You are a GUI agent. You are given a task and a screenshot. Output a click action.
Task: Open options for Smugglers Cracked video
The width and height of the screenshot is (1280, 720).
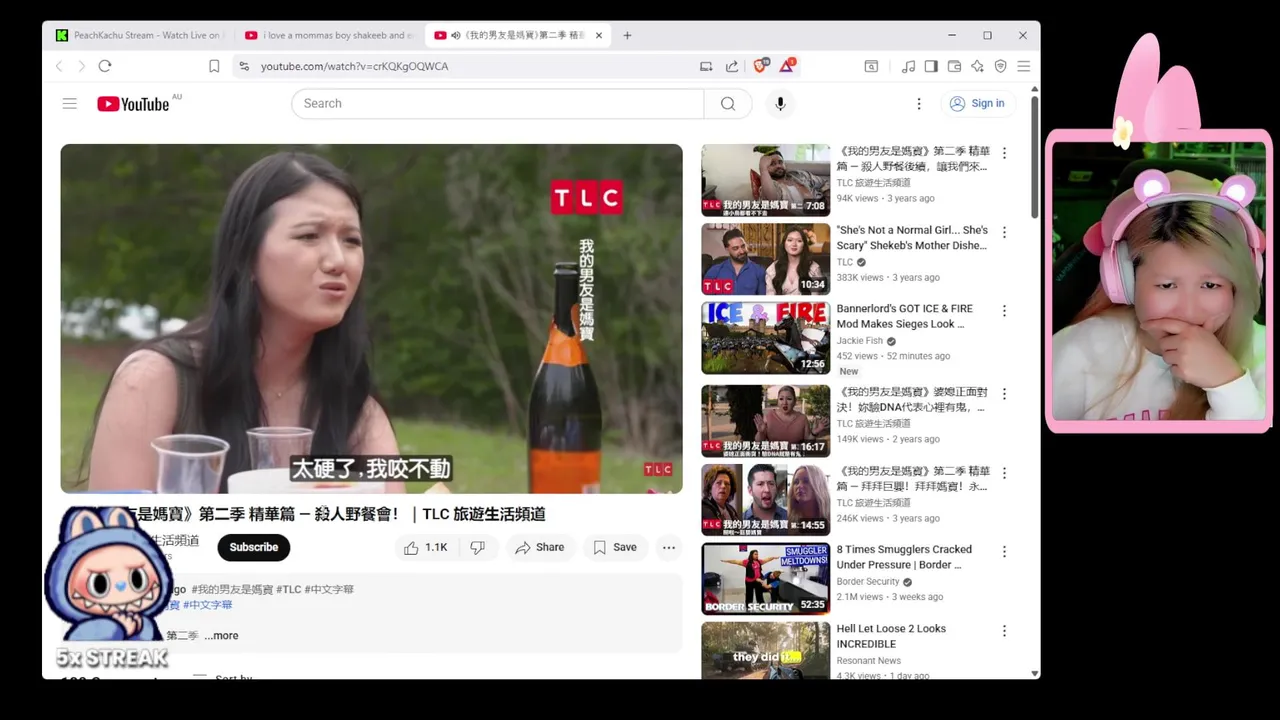pos(1004,552)
